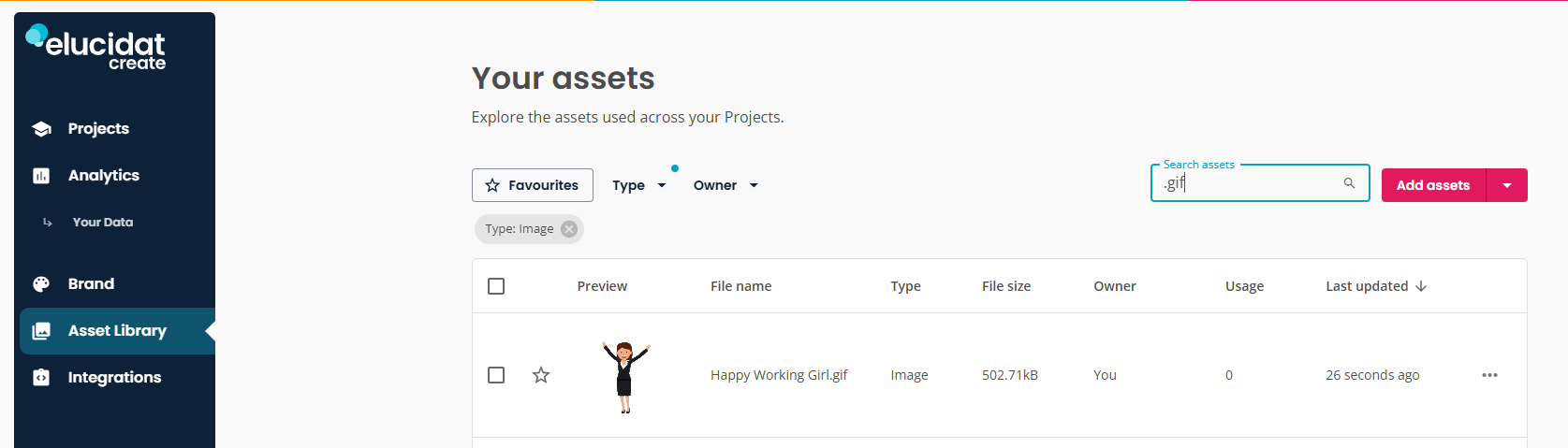
Task: Click the File size column header
Action: (x=1006, y=286)
